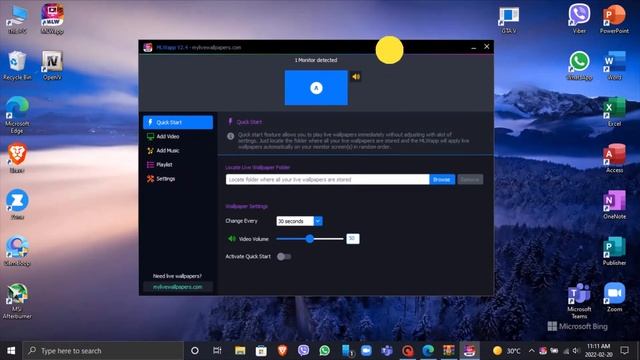Open the taskbar clock and date
Screen dimensions: 640x360
click(x=598, y=351)
